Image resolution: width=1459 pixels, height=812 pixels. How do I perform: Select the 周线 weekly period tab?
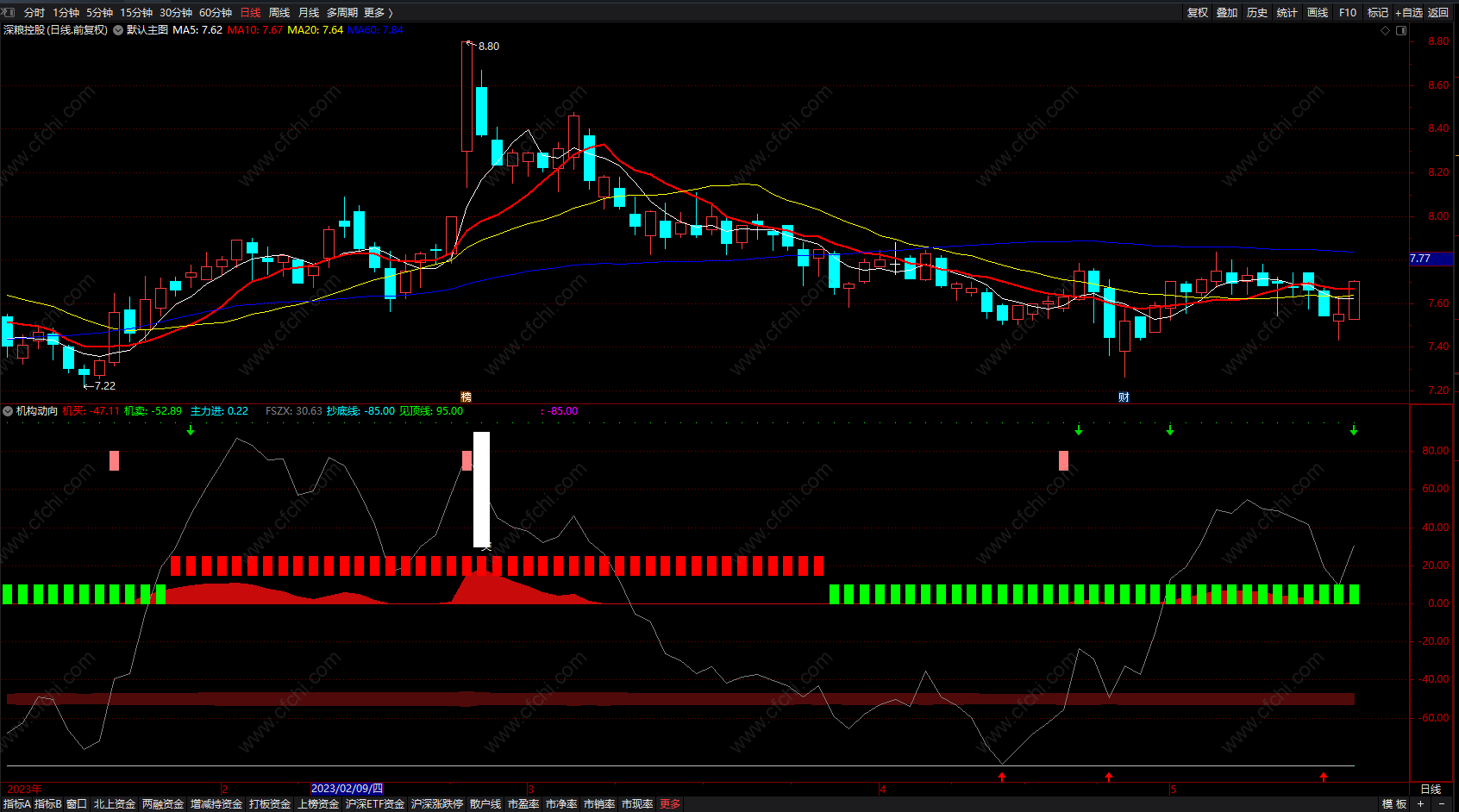coord(279,12)
